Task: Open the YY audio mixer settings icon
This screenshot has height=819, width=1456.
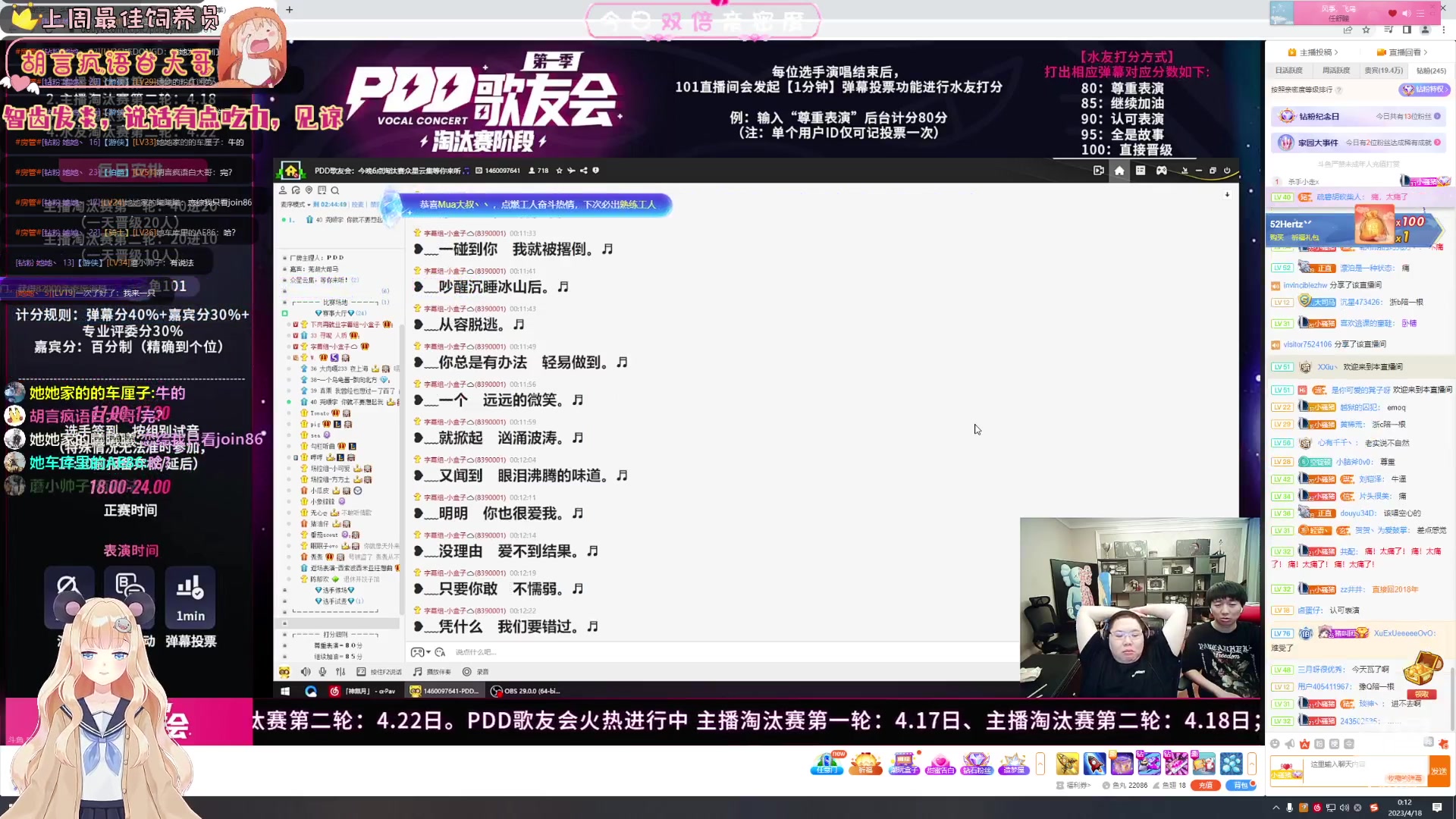Action: click(x=340, y=672)
